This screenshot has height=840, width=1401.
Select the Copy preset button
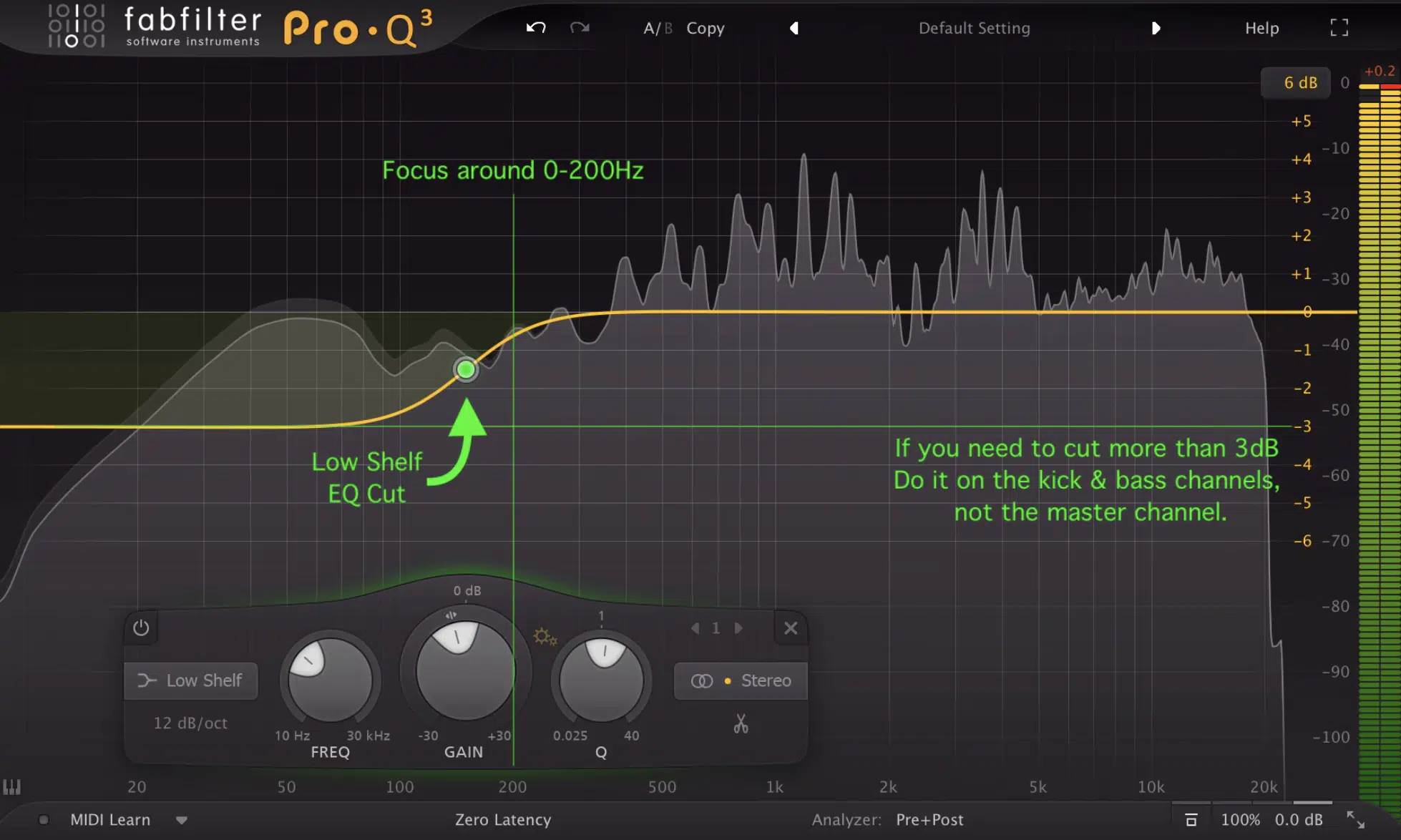click(x=704, y=27)
